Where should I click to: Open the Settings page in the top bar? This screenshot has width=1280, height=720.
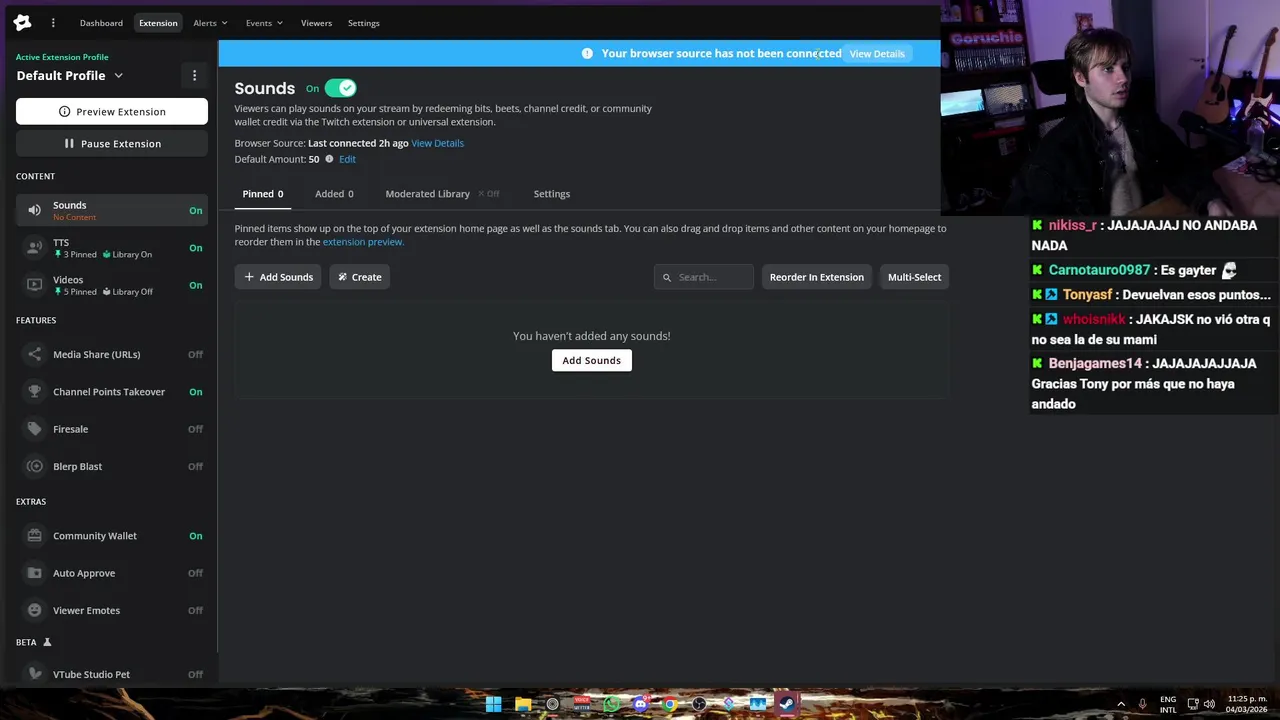(x=364, y=23)
